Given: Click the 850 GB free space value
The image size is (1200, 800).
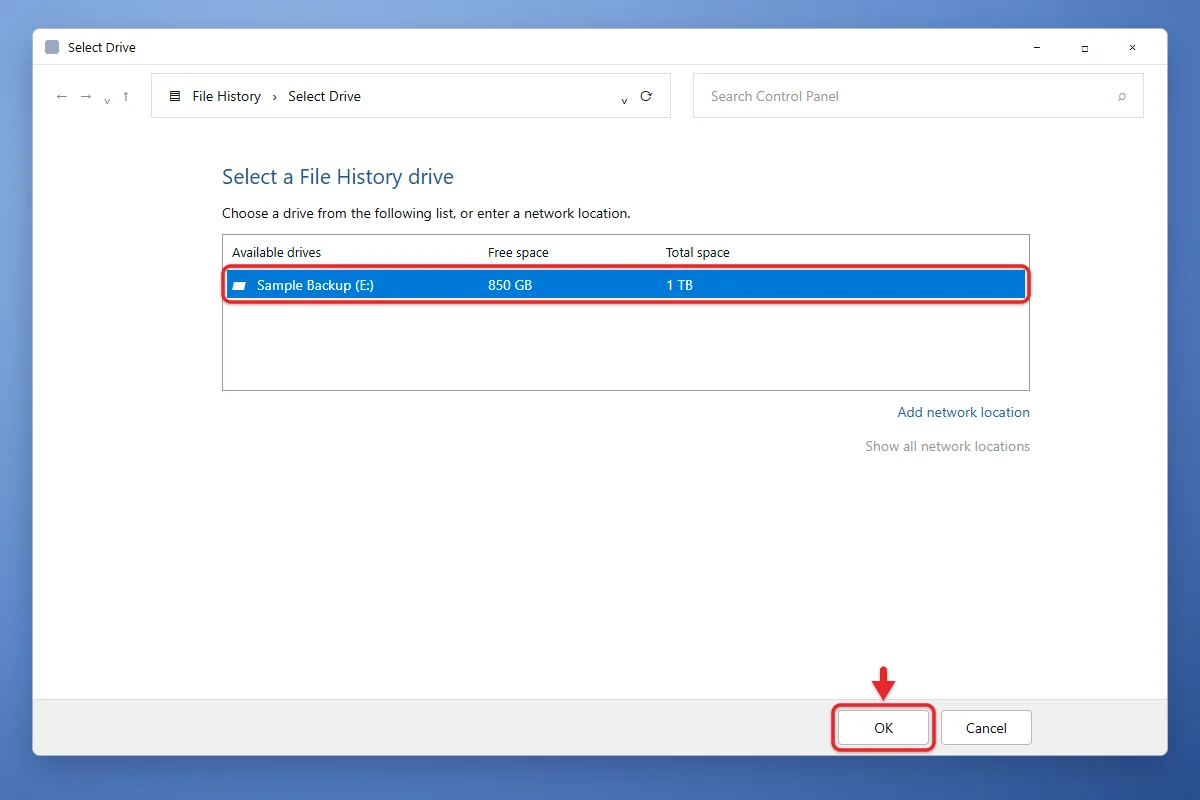Looking at the screenshot, I should 510,285.
